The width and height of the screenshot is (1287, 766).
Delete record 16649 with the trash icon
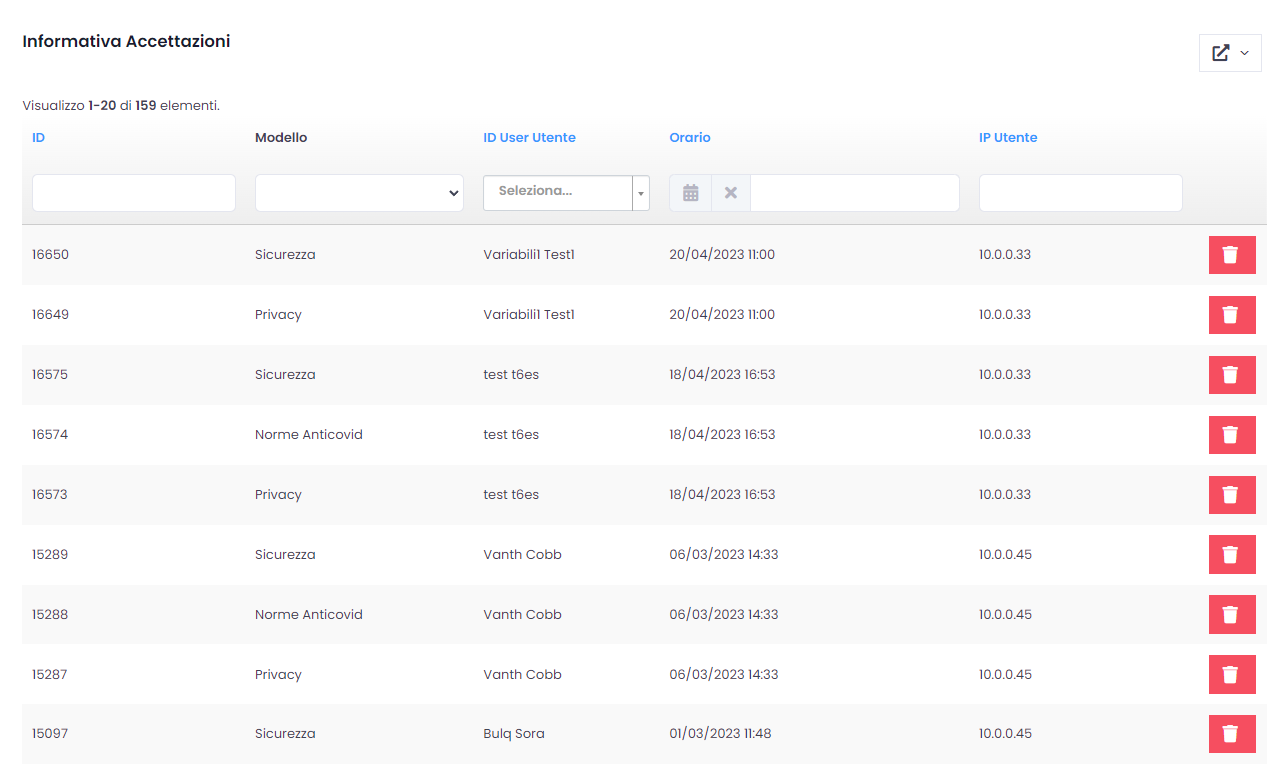[1231, 315]
